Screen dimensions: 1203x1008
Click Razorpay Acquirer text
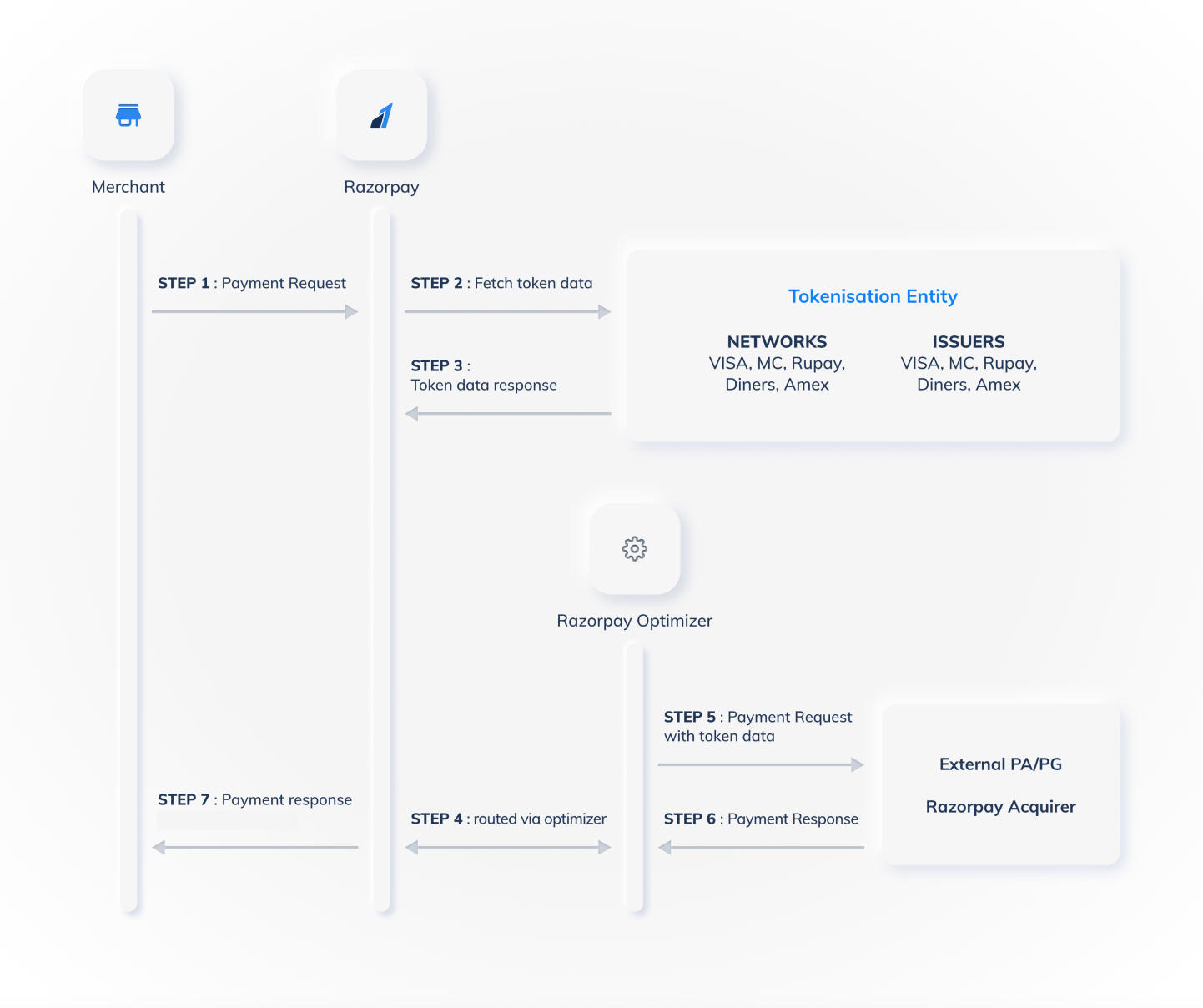[x=1000, y=807]
